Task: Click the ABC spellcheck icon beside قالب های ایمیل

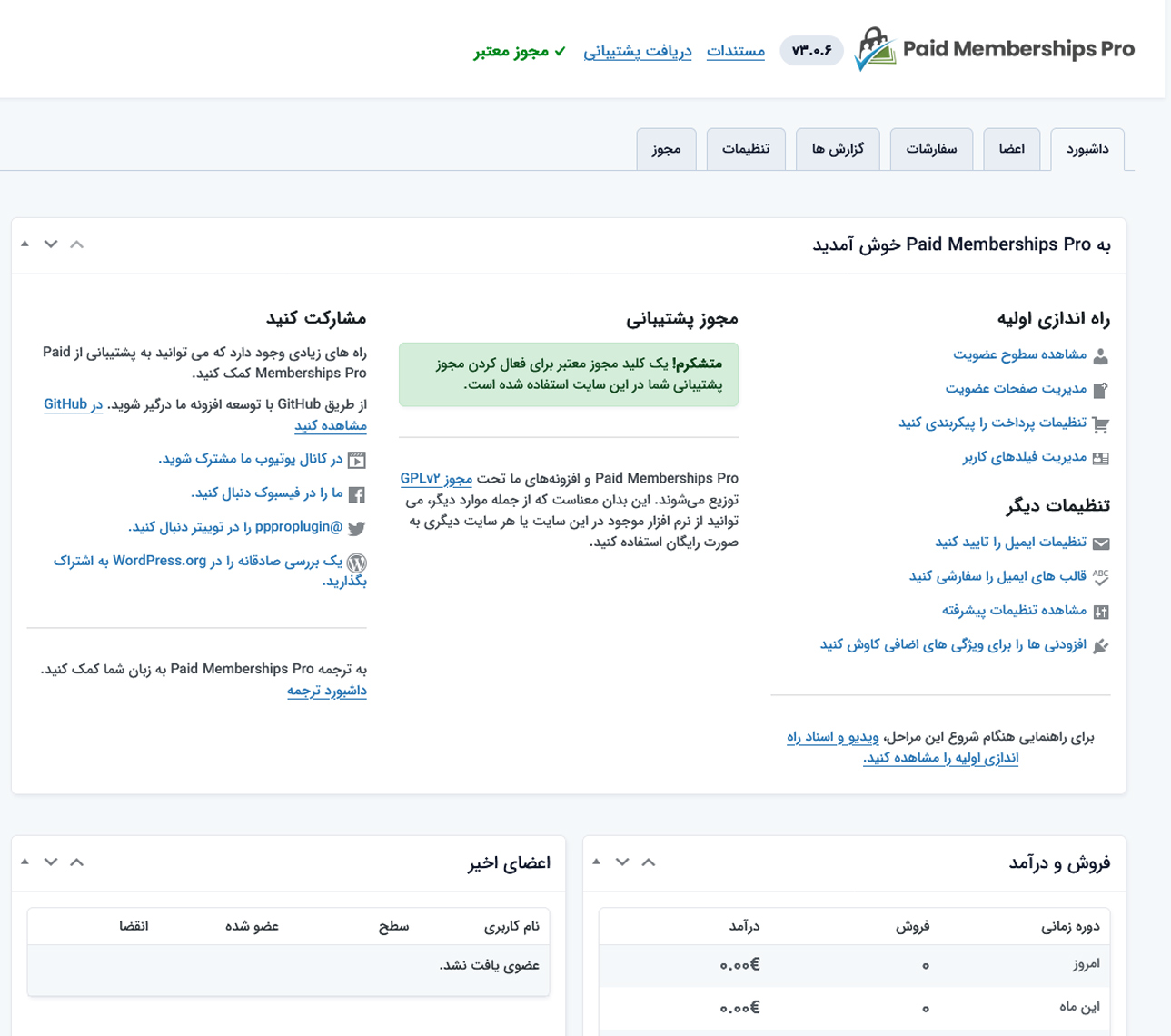Action: [x=1100, y=577]
